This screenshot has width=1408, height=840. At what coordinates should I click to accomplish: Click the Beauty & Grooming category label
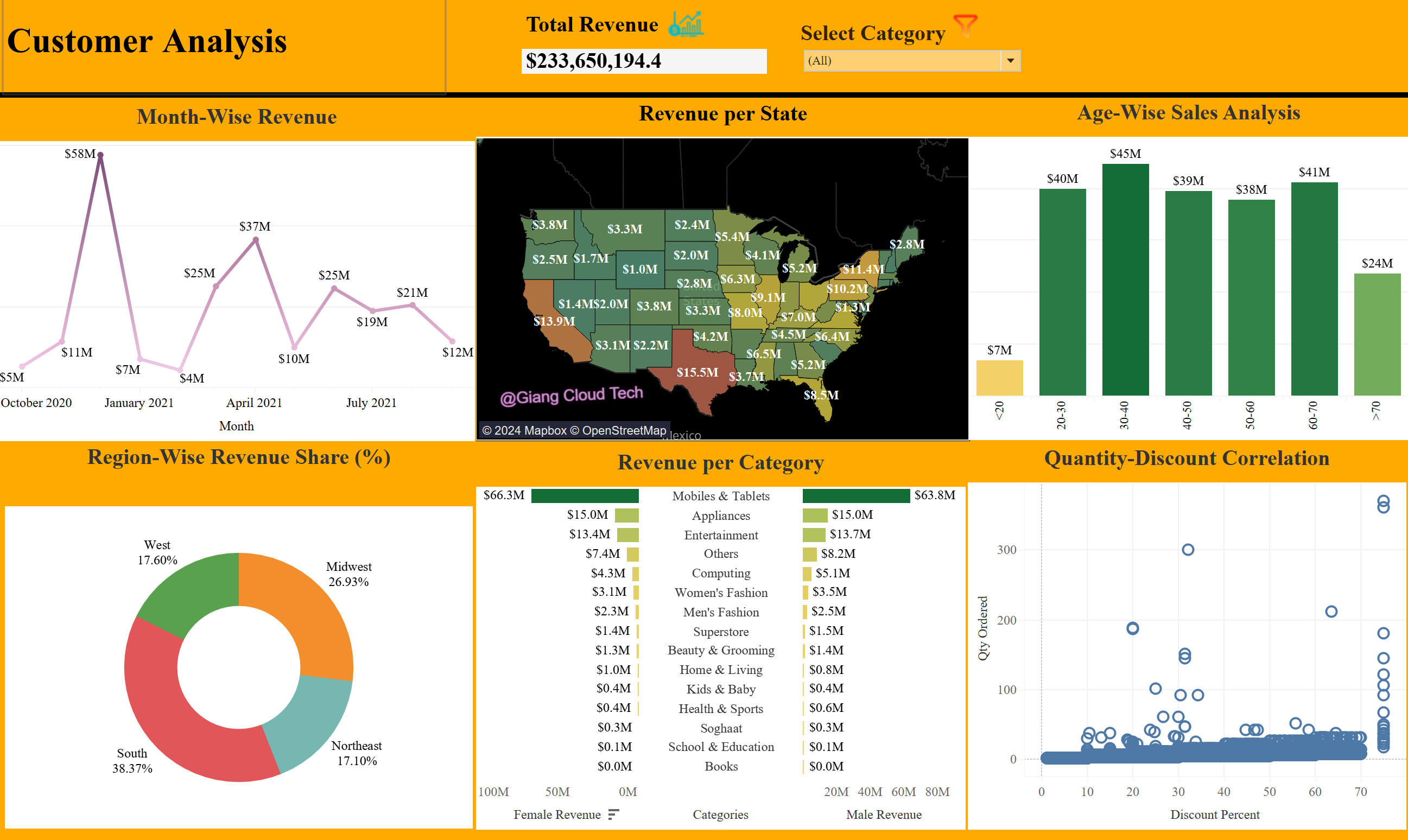[721, 651]
